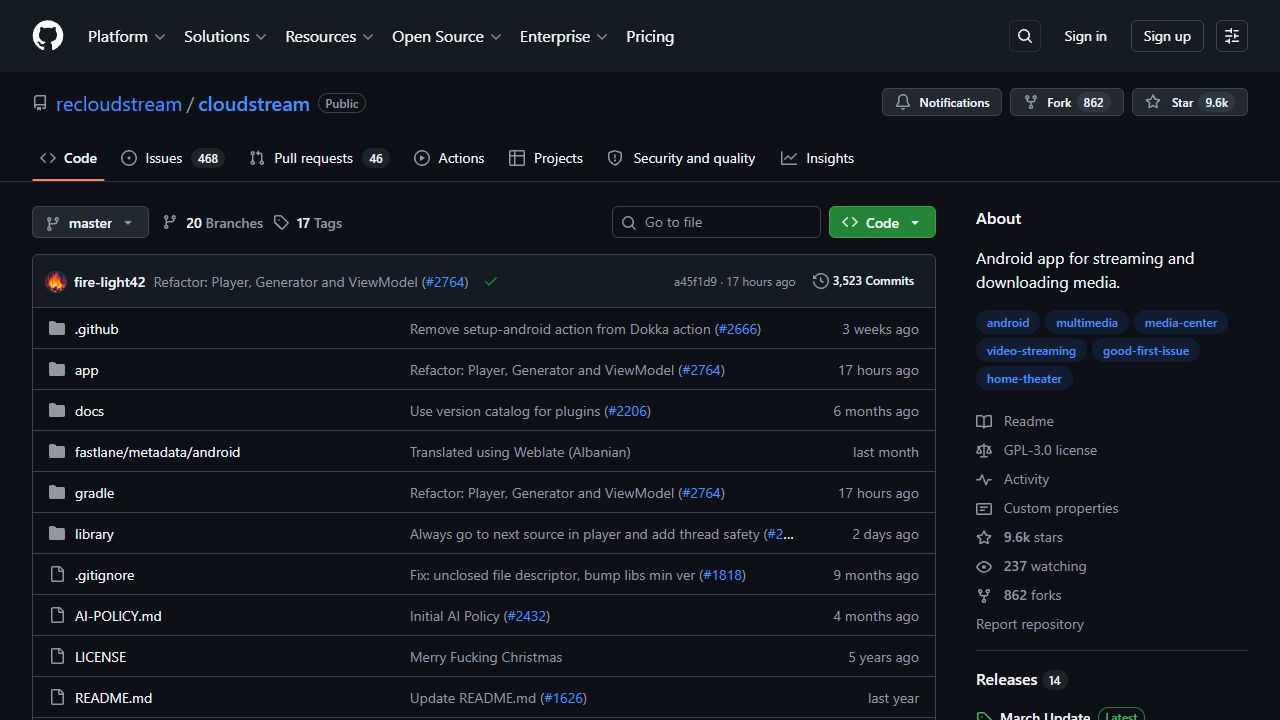The image size is (1280, 720).
Task: Select the home-theater topic tag
Action: (1024, 379)
